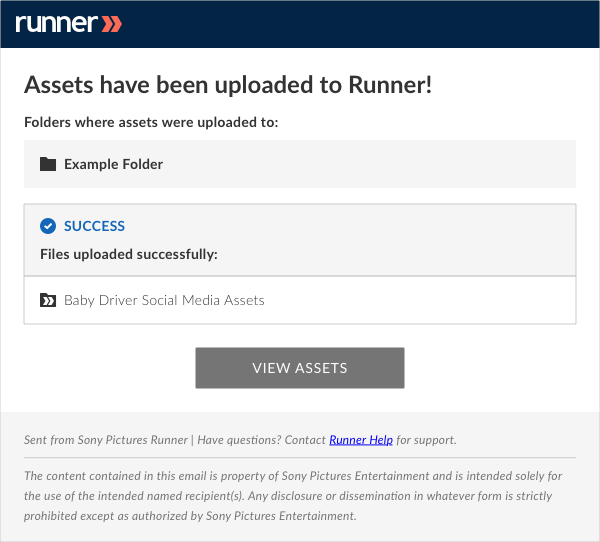
Task: Click the Sony Pictures Entertainment disclaimer paragraph
Action: click(293, 496)
